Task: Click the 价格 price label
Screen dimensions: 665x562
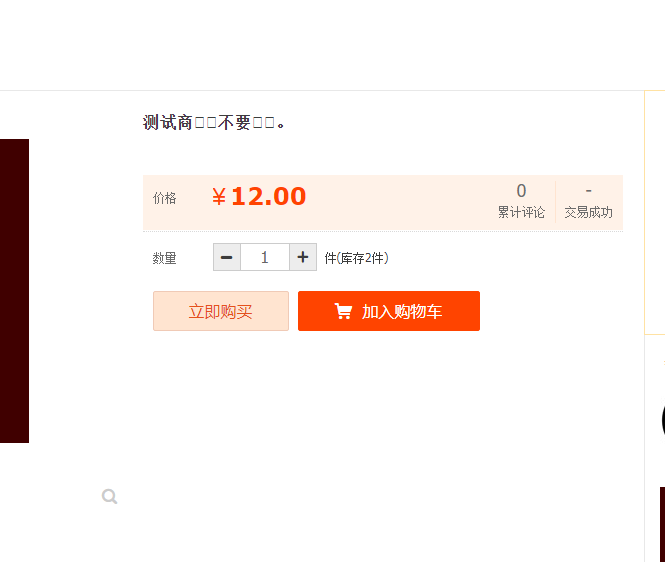Action: (165, 198)
